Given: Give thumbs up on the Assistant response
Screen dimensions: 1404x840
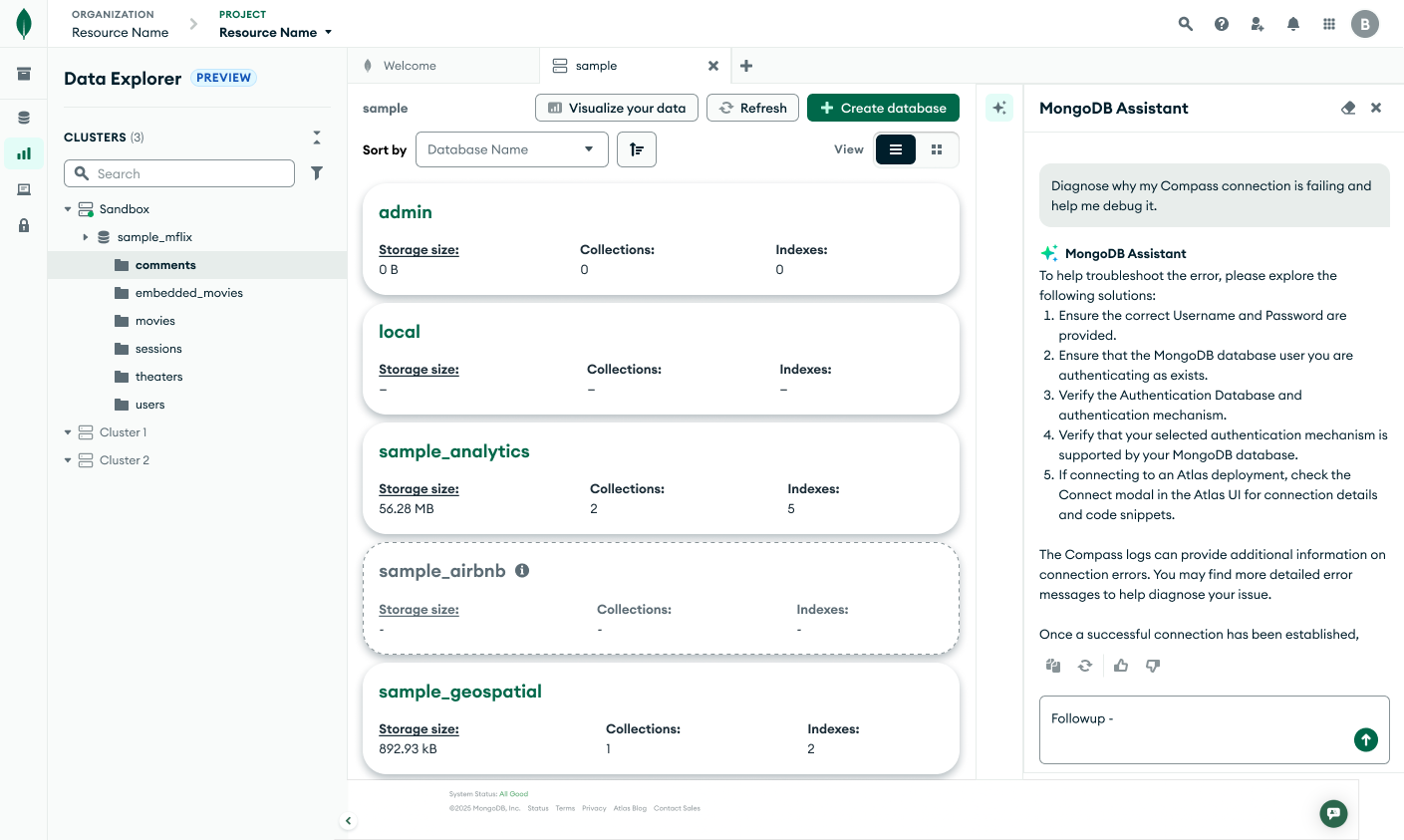Looking at the screenshot, I should coord(1120,666).
